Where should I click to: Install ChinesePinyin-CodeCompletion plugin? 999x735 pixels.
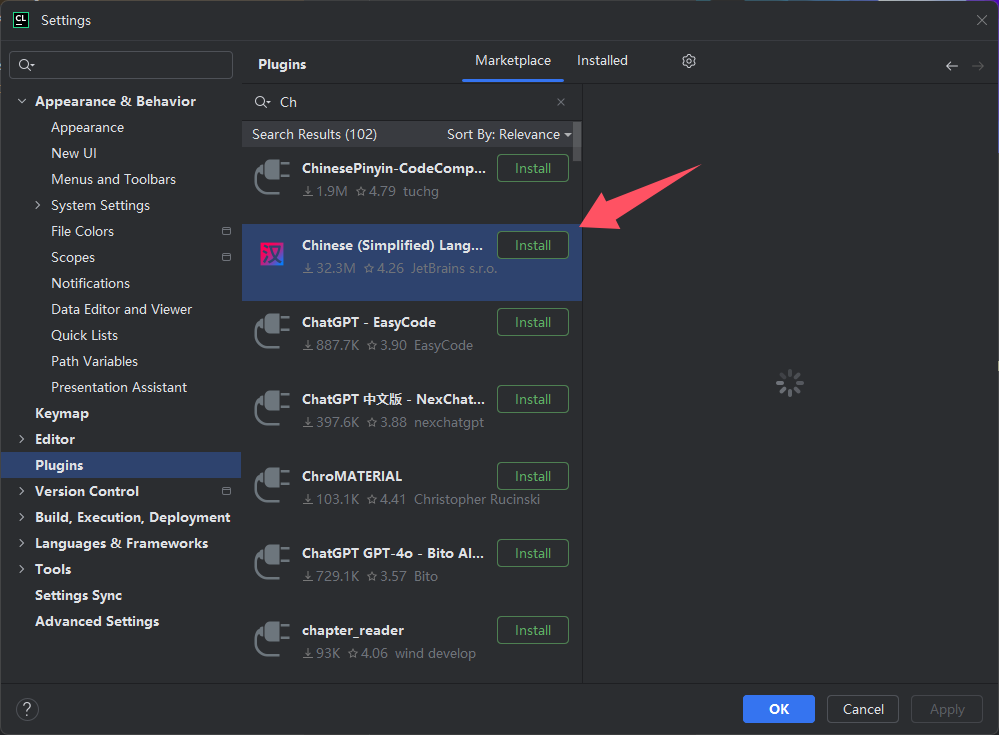pyautogui.click(x=533, y=168)
